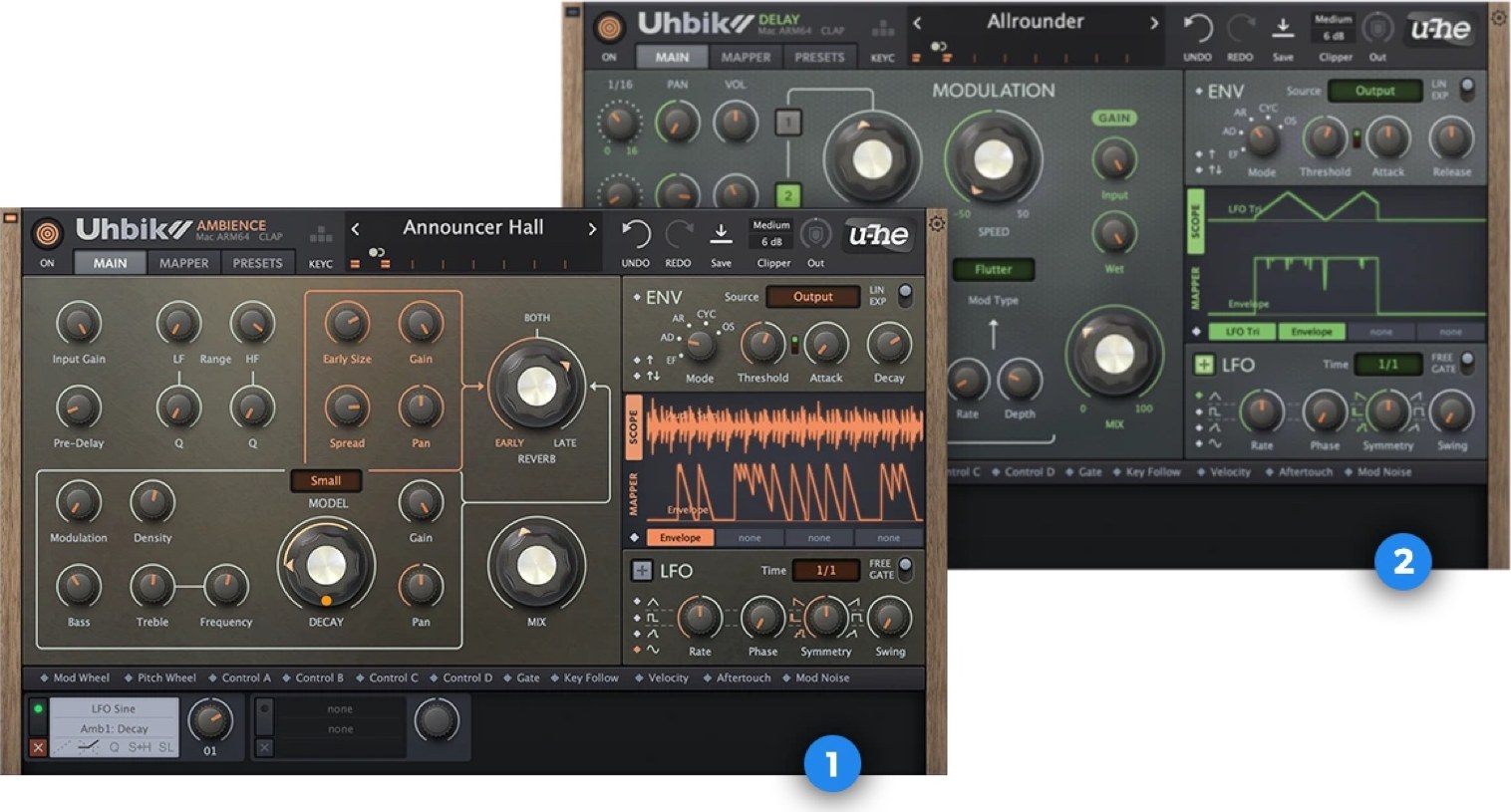
Task: Click the Envelope scope source button in Ambience
Action: (680, 538)
